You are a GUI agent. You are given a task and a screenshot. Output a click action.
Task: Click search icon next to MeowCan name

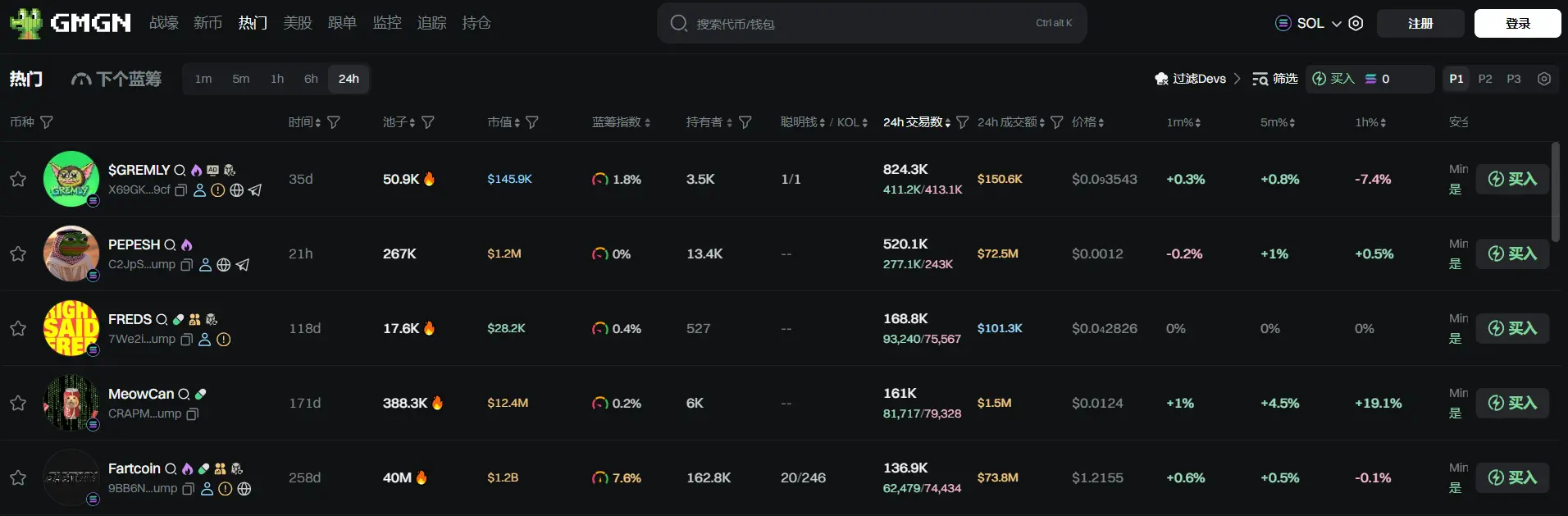click(x=184, y=395)
